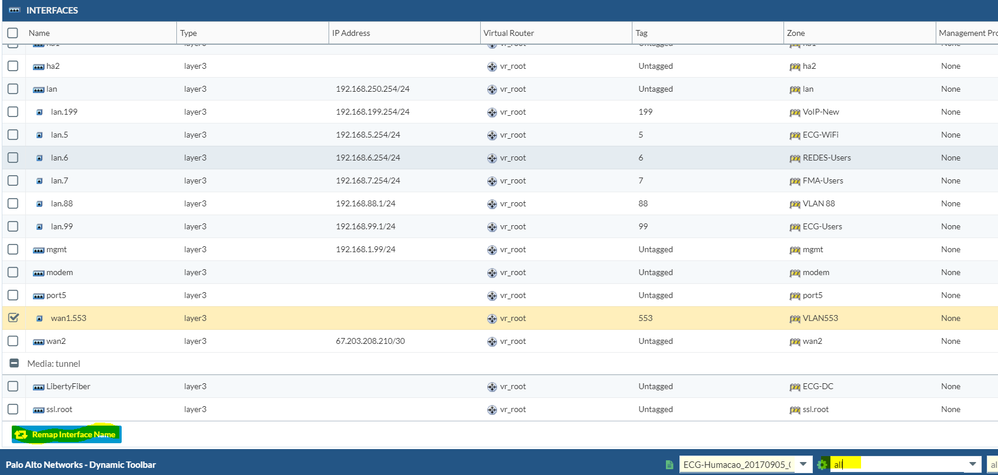
Task: Click the zone icon next to ECG-DC
Action: tap(794, 386)
